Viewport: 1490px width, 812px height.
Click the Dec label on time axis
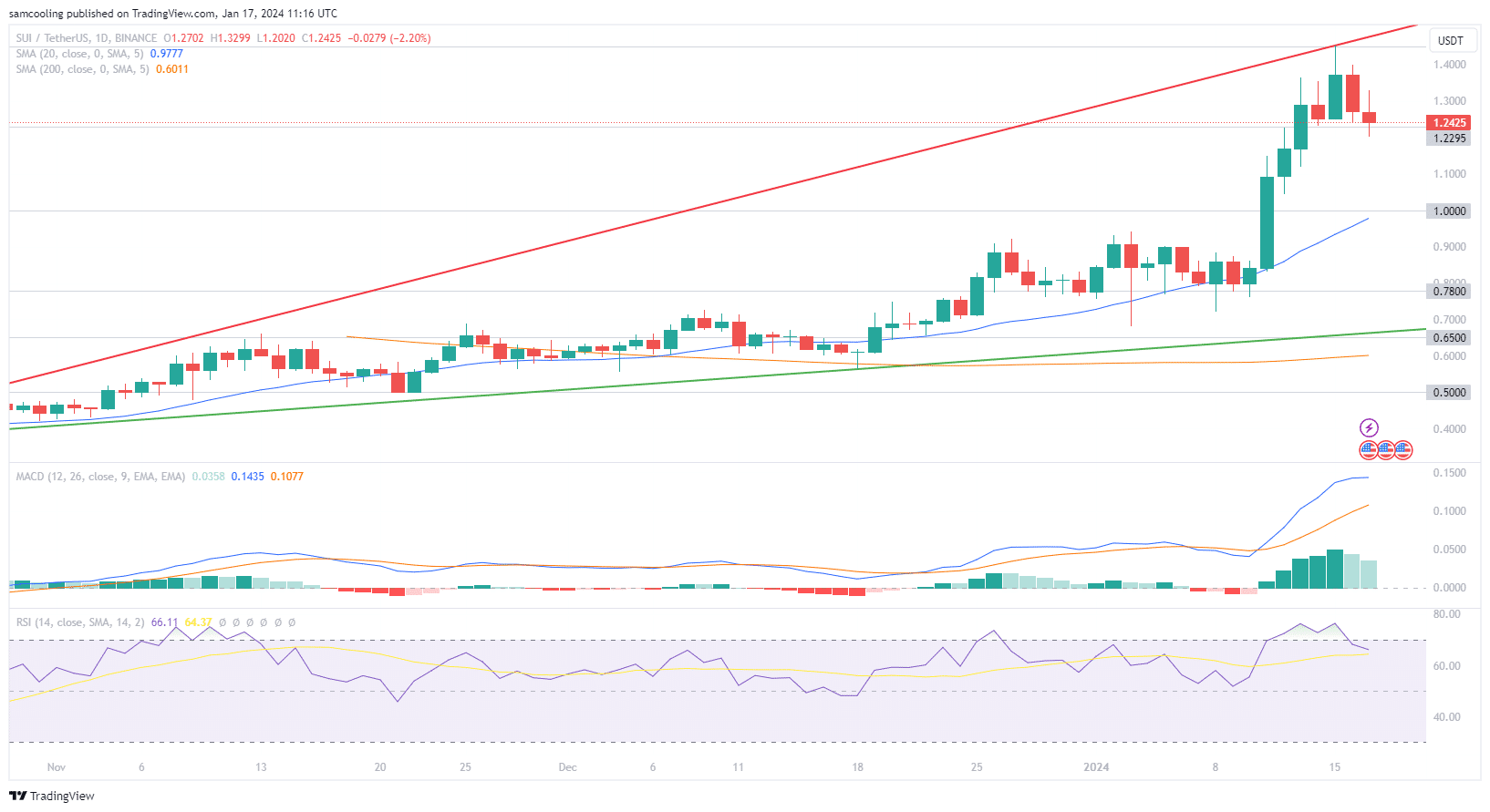[567, 767]
